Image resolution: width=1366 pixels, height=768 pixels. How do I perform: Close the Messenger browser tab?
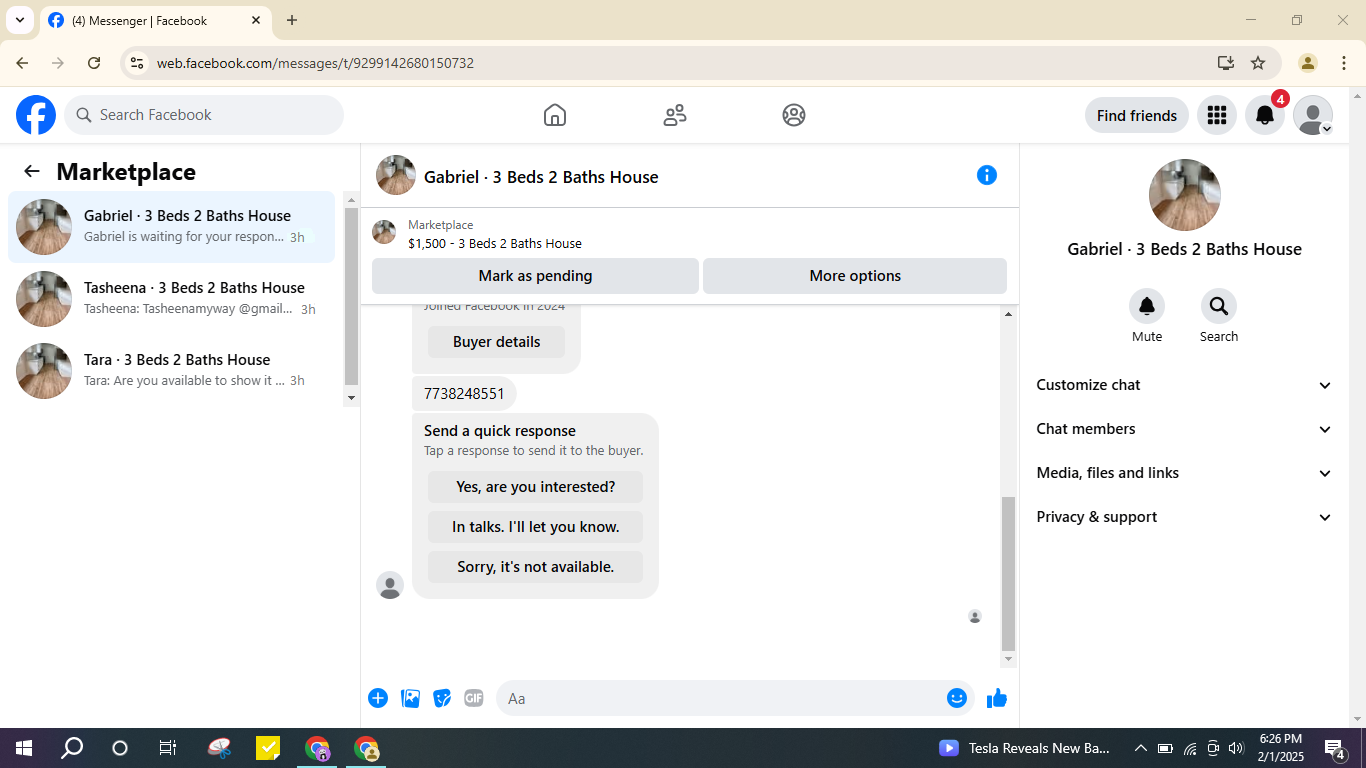tap(256, 20)
